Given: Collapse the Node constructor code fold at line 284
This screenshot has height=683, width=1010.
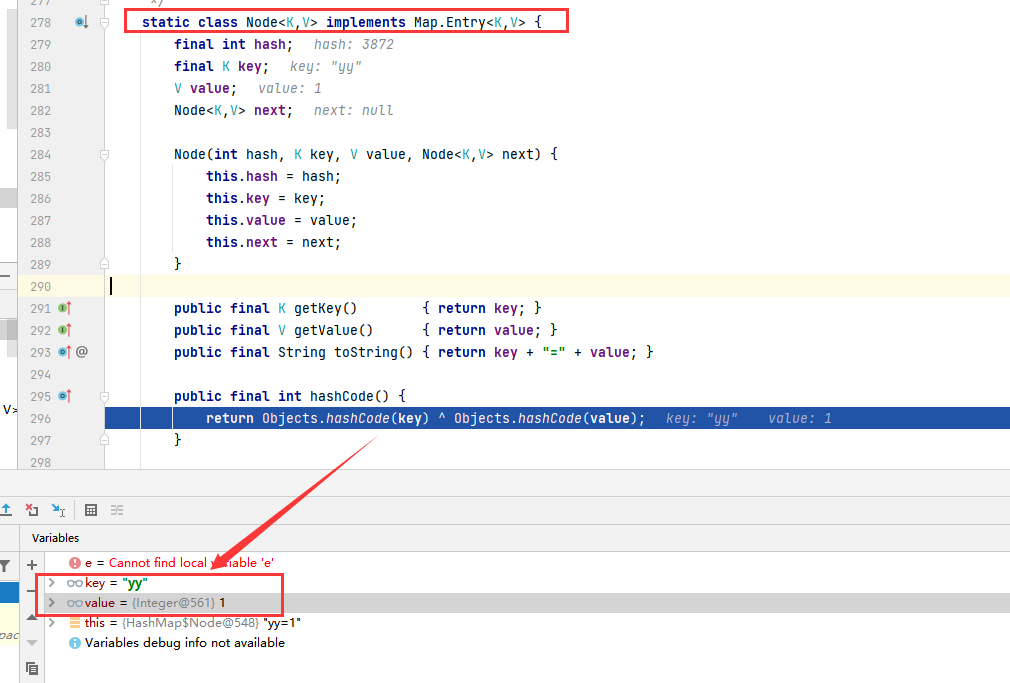Looking at the screenshot, I should click(104, 153).
